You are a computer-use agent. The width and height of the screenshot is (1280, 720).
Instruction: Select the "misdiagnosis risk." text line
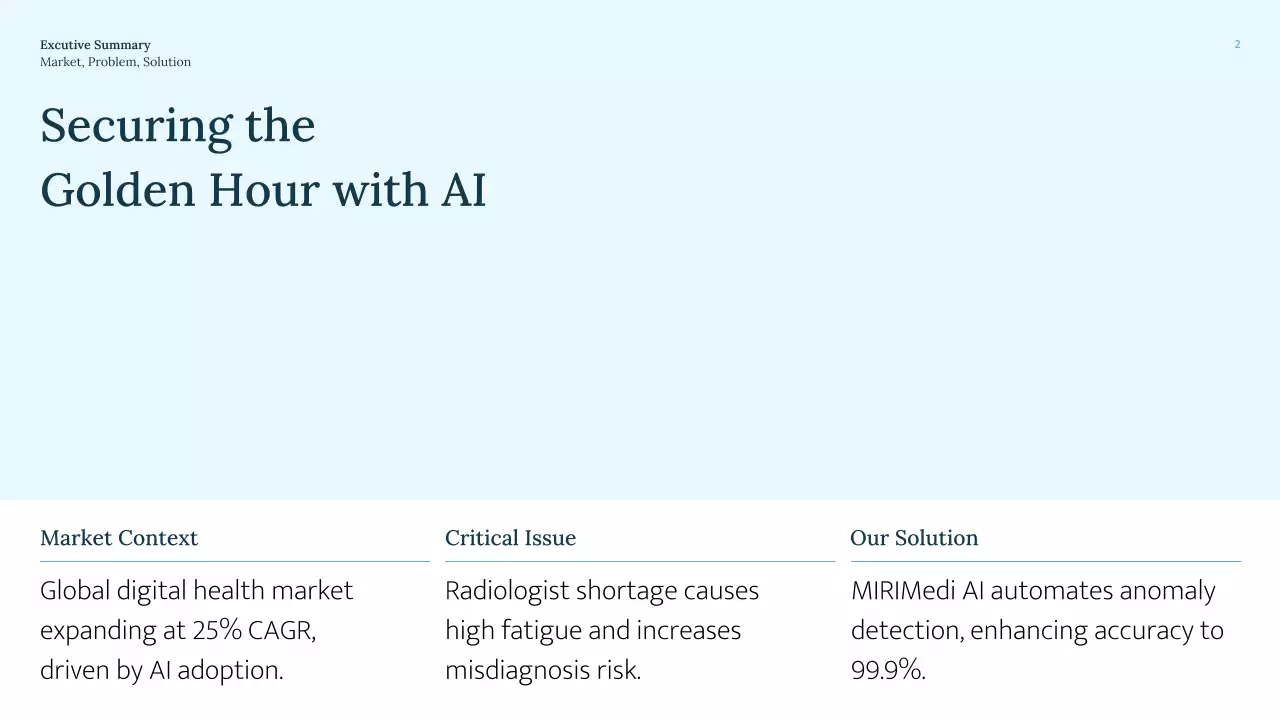(543, 671)
